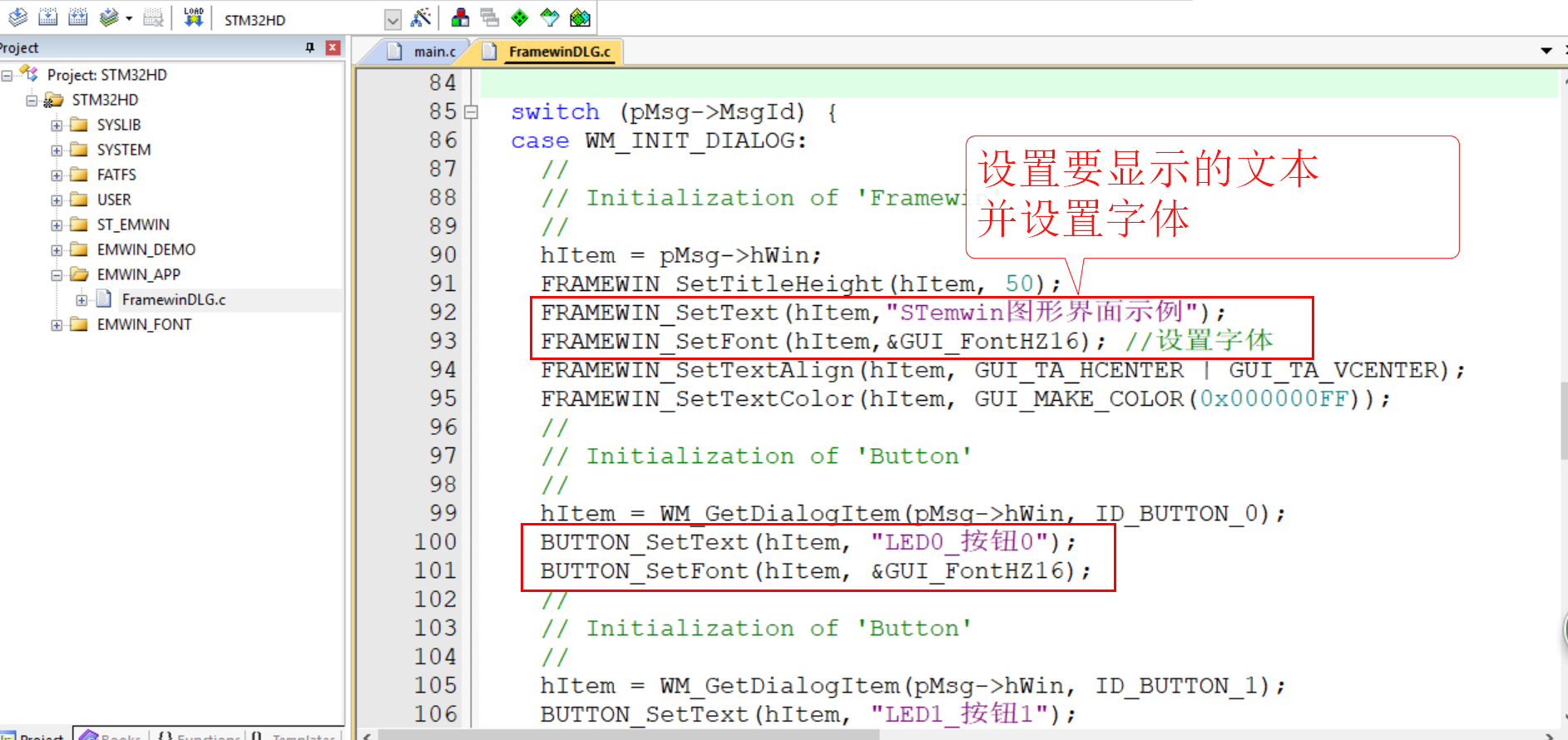Image resolution: width=1568 pixels, height=740 pixels.
Task: Open Manage Project Items colored blocks icon
Action: (460, 17)
